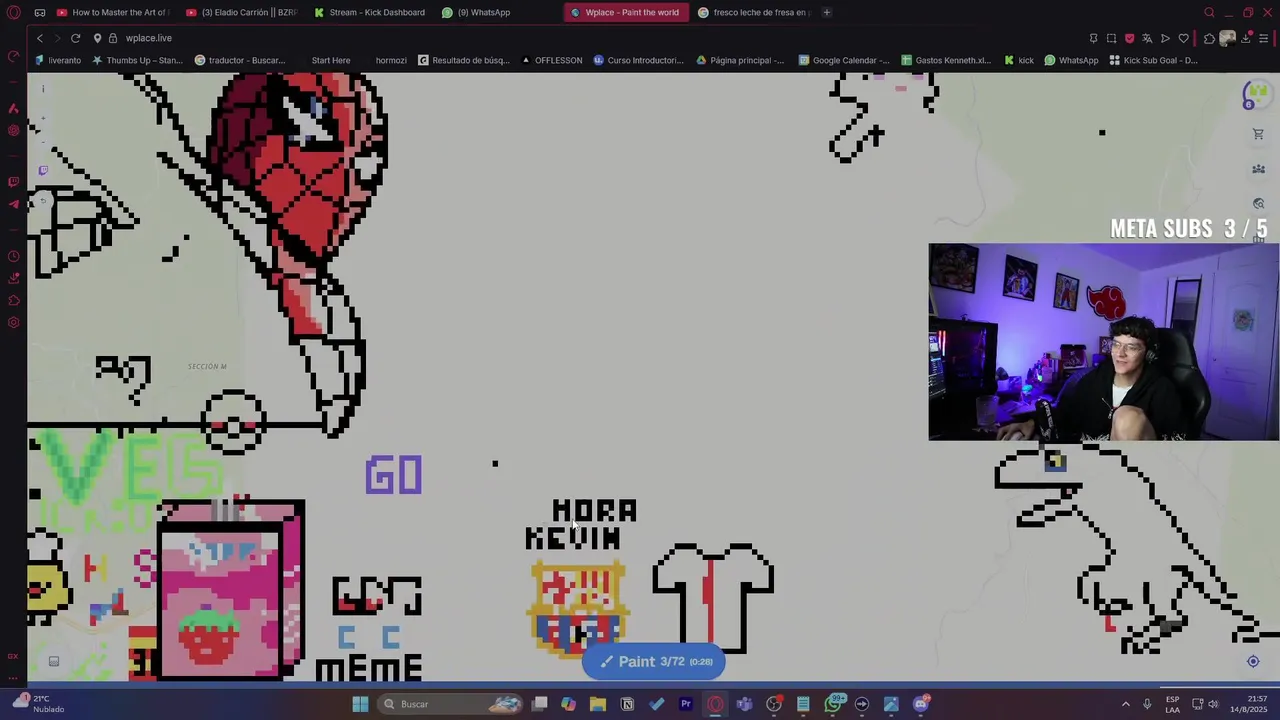Click the pinboard pin icon in the toolbar

tap(1093, 38)
